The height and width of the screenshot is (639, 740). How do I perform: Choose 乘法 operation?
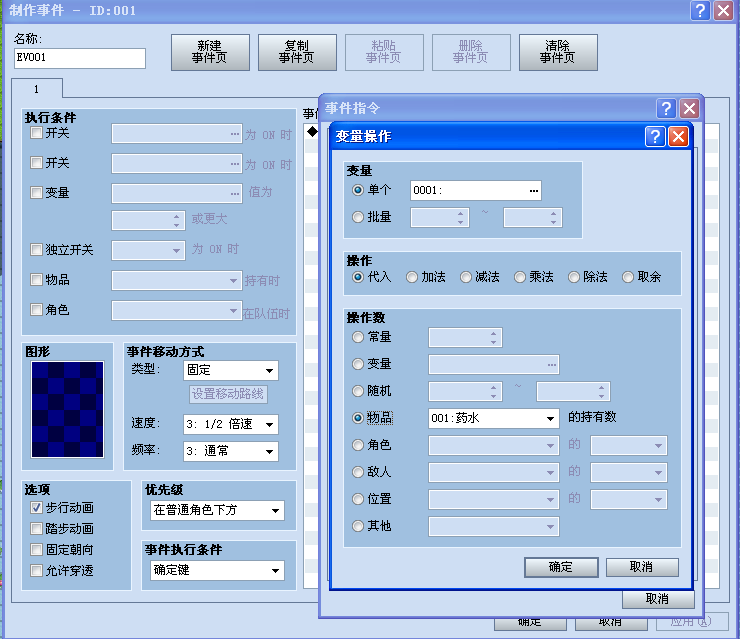(x=520, y=277)
